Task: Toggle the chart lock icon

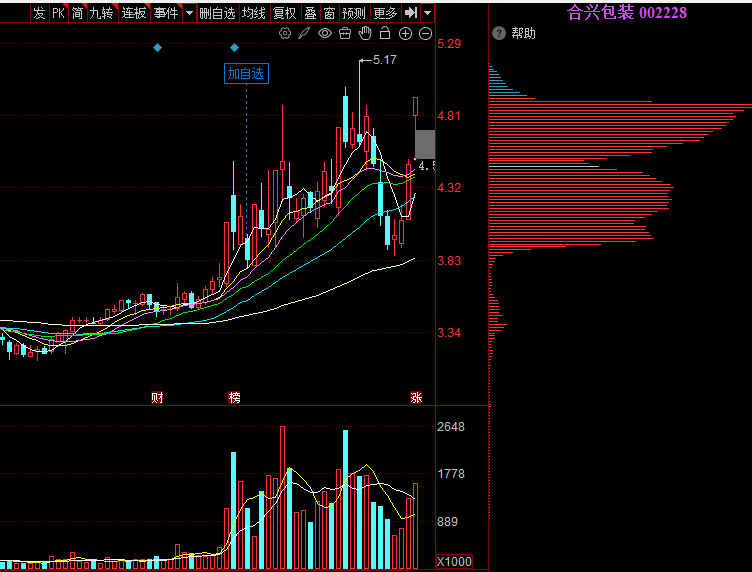Action: (385, 33)
